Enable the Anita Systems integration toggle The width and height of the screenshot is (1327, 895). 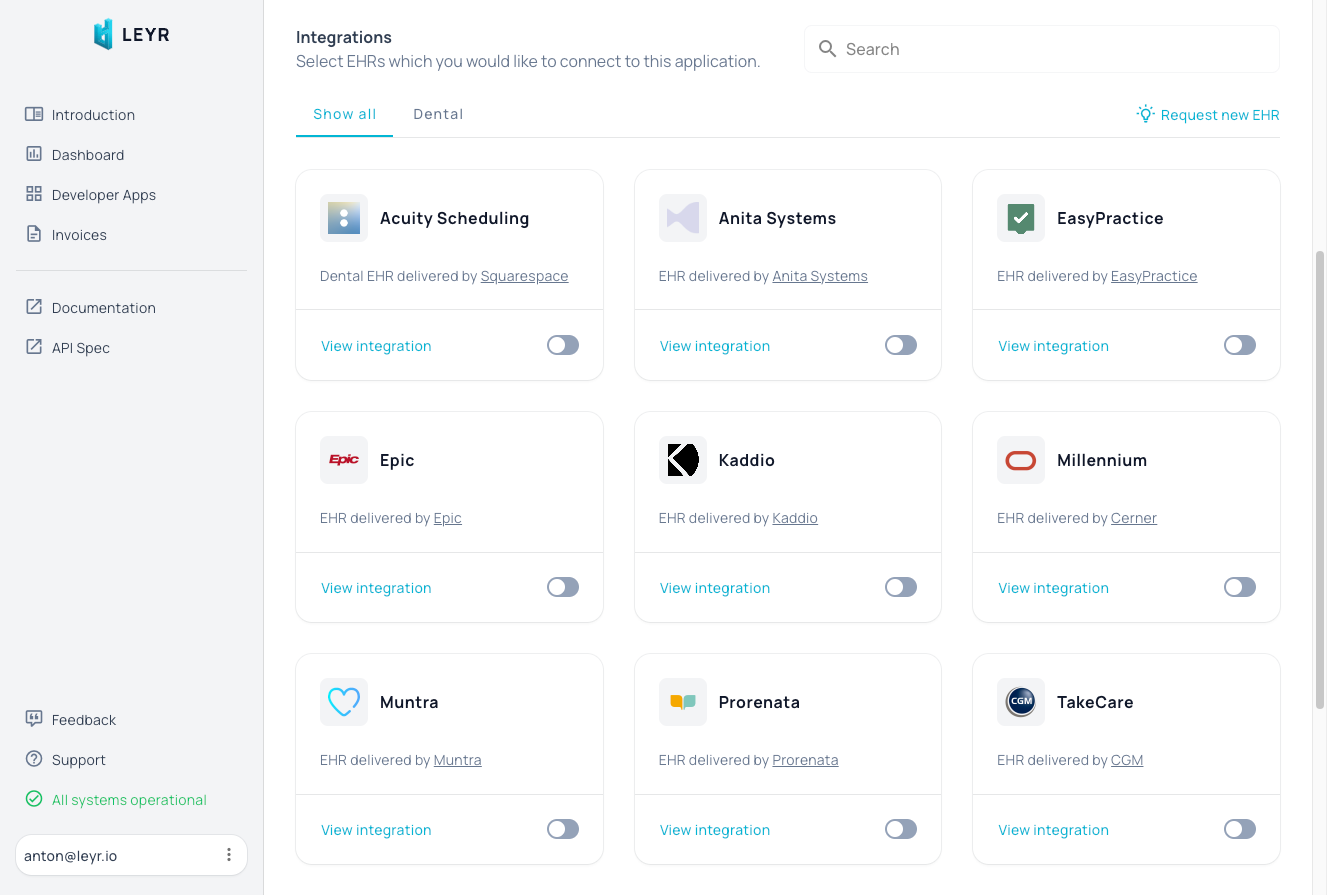tap(901, 345)
